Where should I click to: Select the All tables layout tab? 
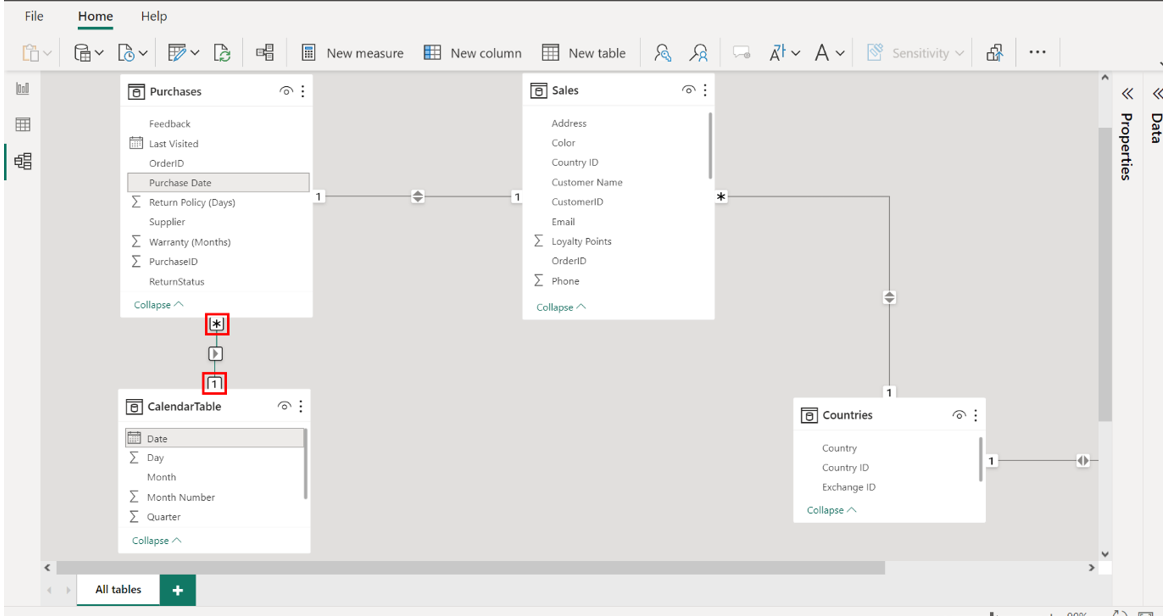(x=118, y=590)
